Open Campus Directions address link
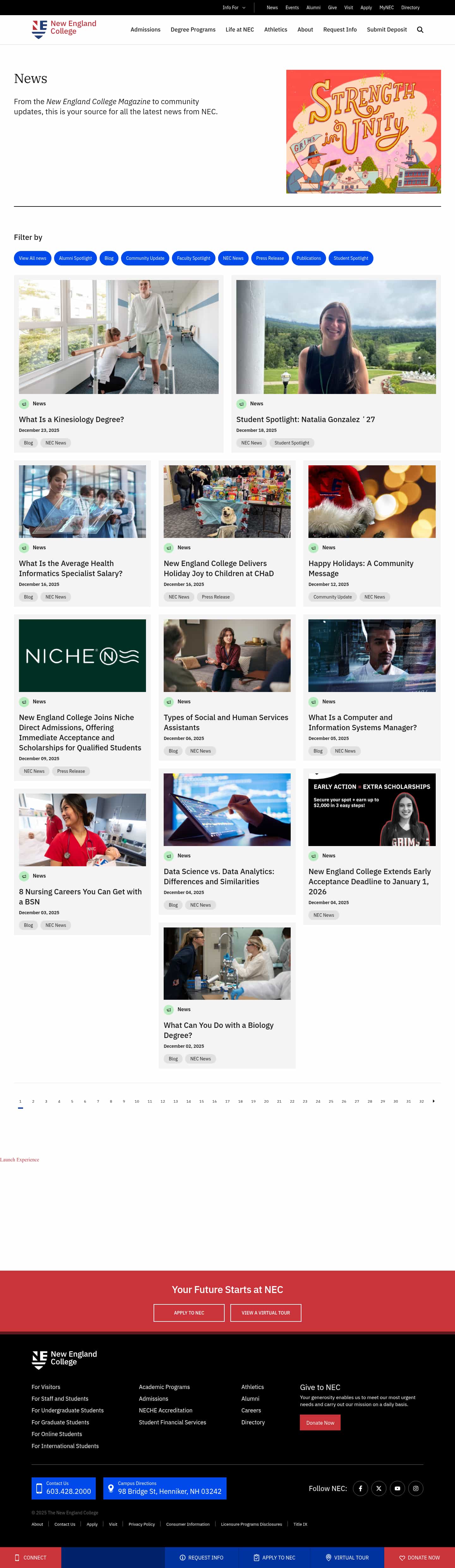Viewport: 455px width, 1568px height. coord(164,1488)
